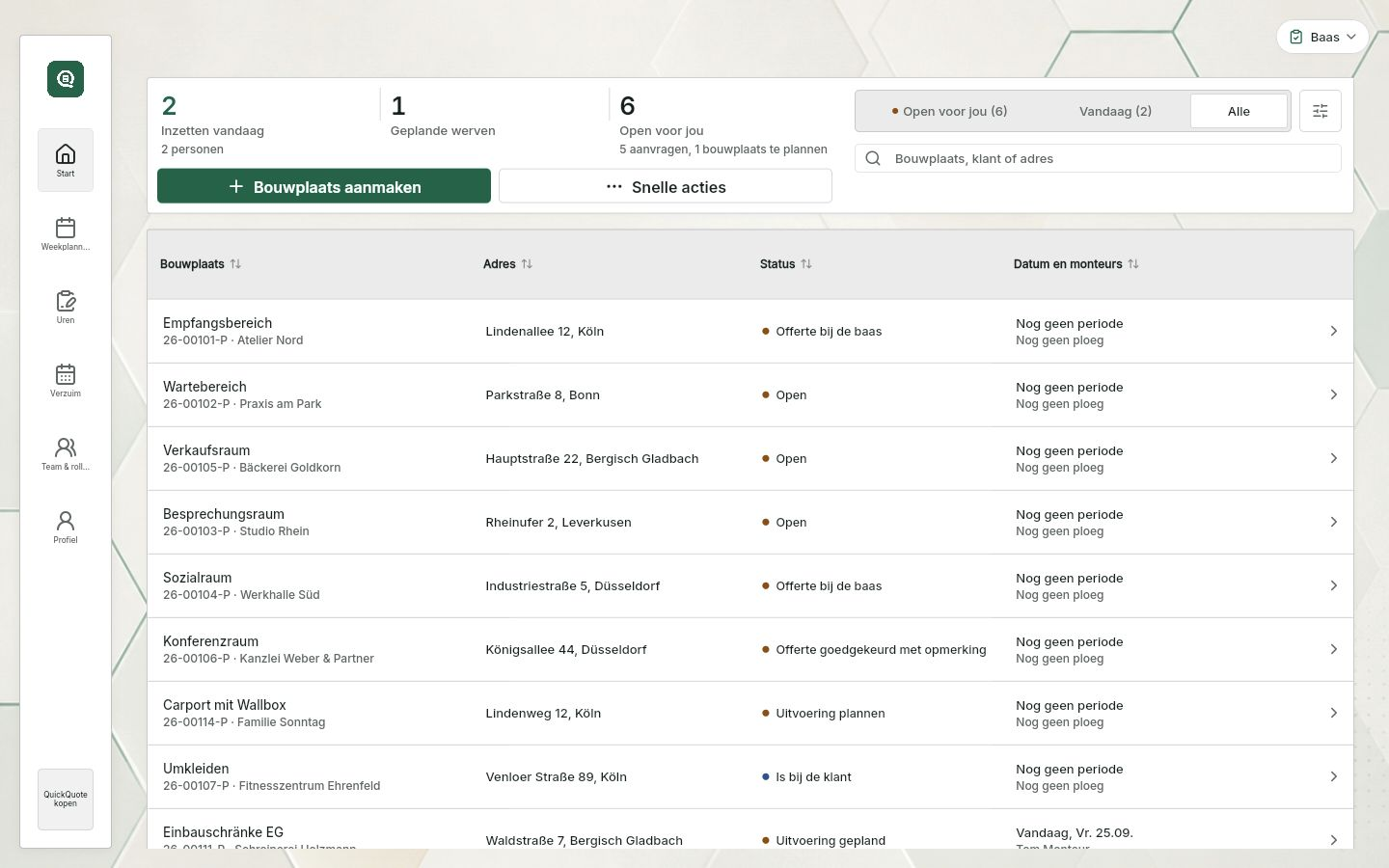
Task: Click status Offerte goedgekeurd met opmerking
Action: point(881,649)
